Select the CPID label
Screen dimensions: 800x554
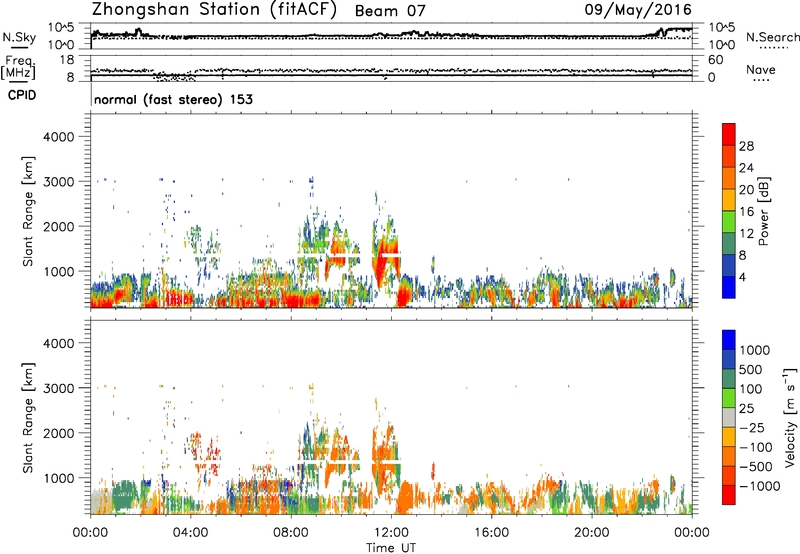22,95
